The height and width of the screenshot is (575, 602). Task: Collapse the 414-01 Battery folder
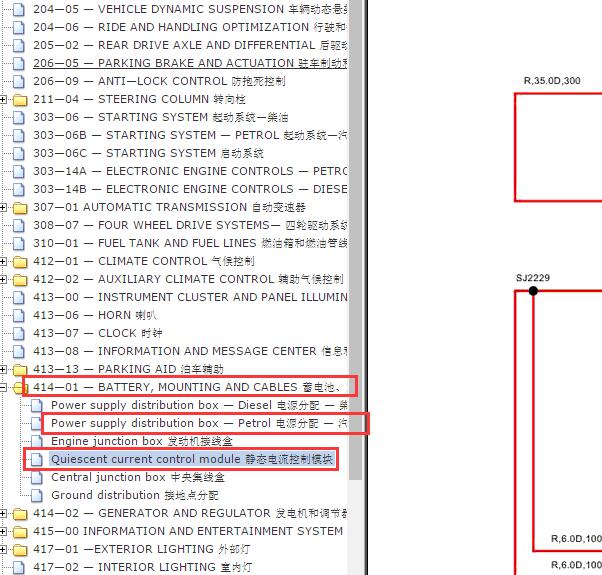click(x=3, y=388)
